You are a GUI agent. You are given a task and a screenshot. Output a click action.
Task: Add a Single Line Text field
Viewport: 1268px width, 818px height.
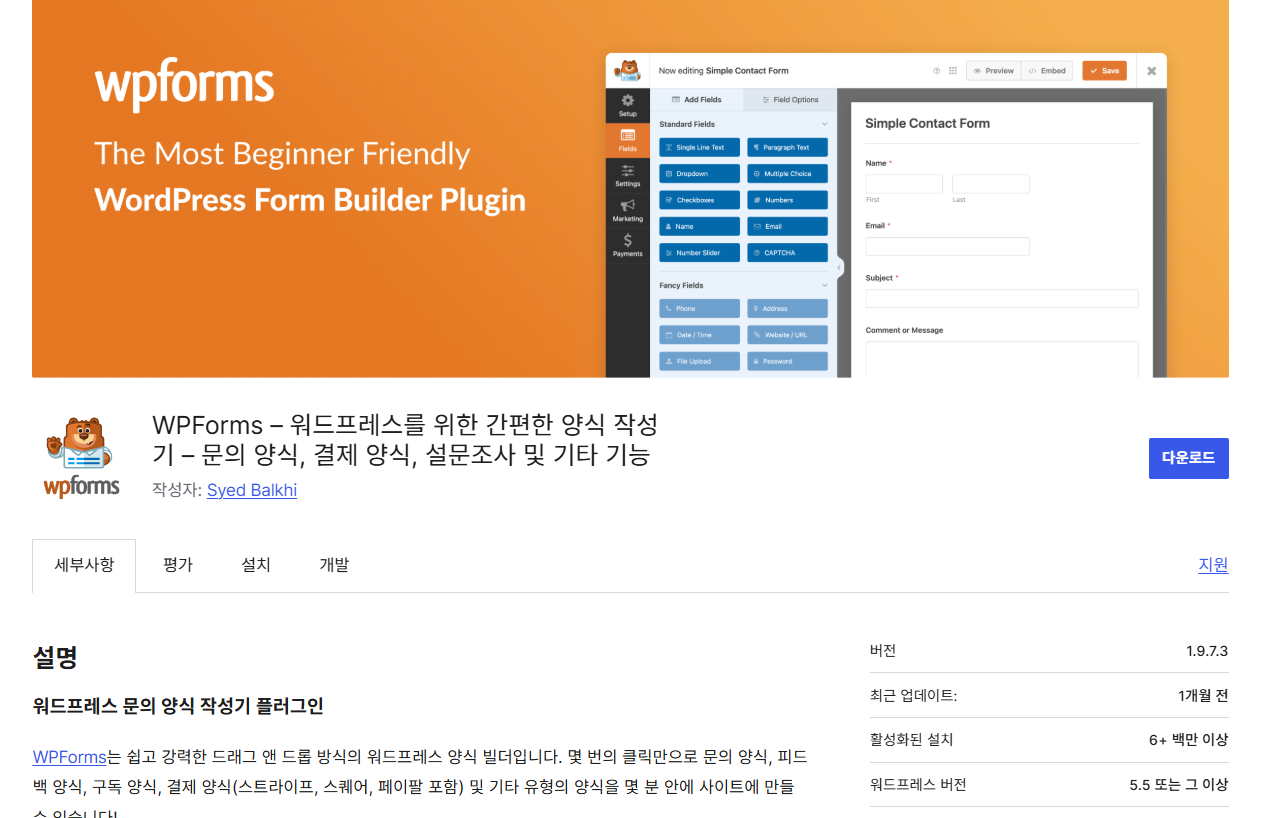click(x=700, y=147)
